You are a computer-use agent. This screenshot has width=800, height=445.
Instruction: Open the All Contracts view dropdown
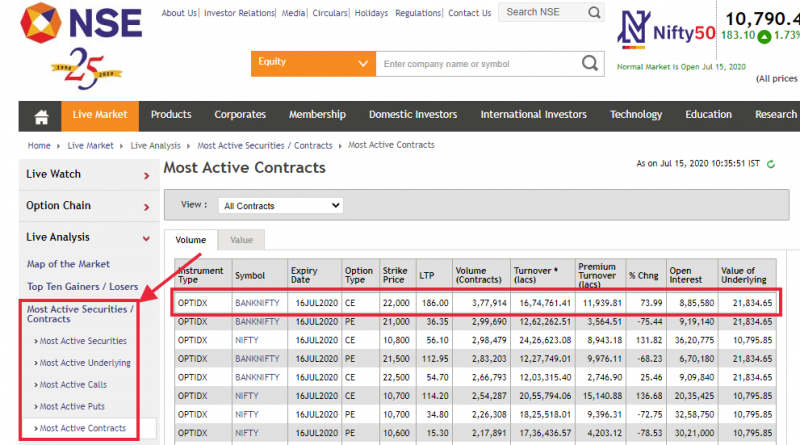[281, 206]
